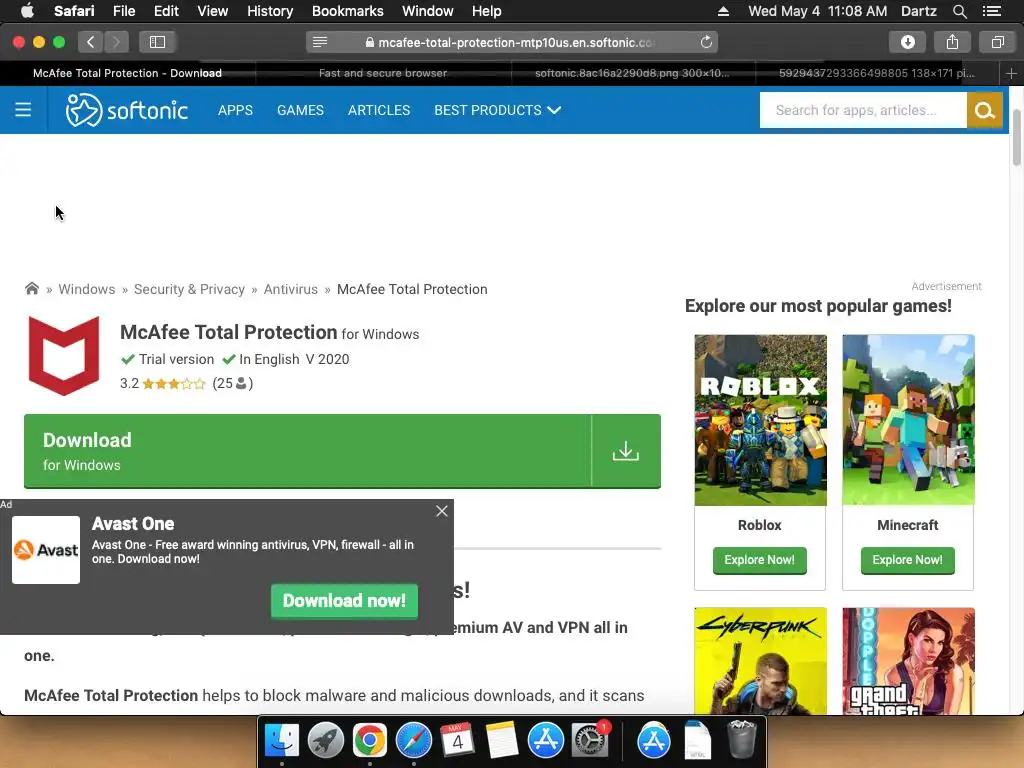
Task: Click the Grand Theft Auto thumbnail
Action: tap(908, 661)
